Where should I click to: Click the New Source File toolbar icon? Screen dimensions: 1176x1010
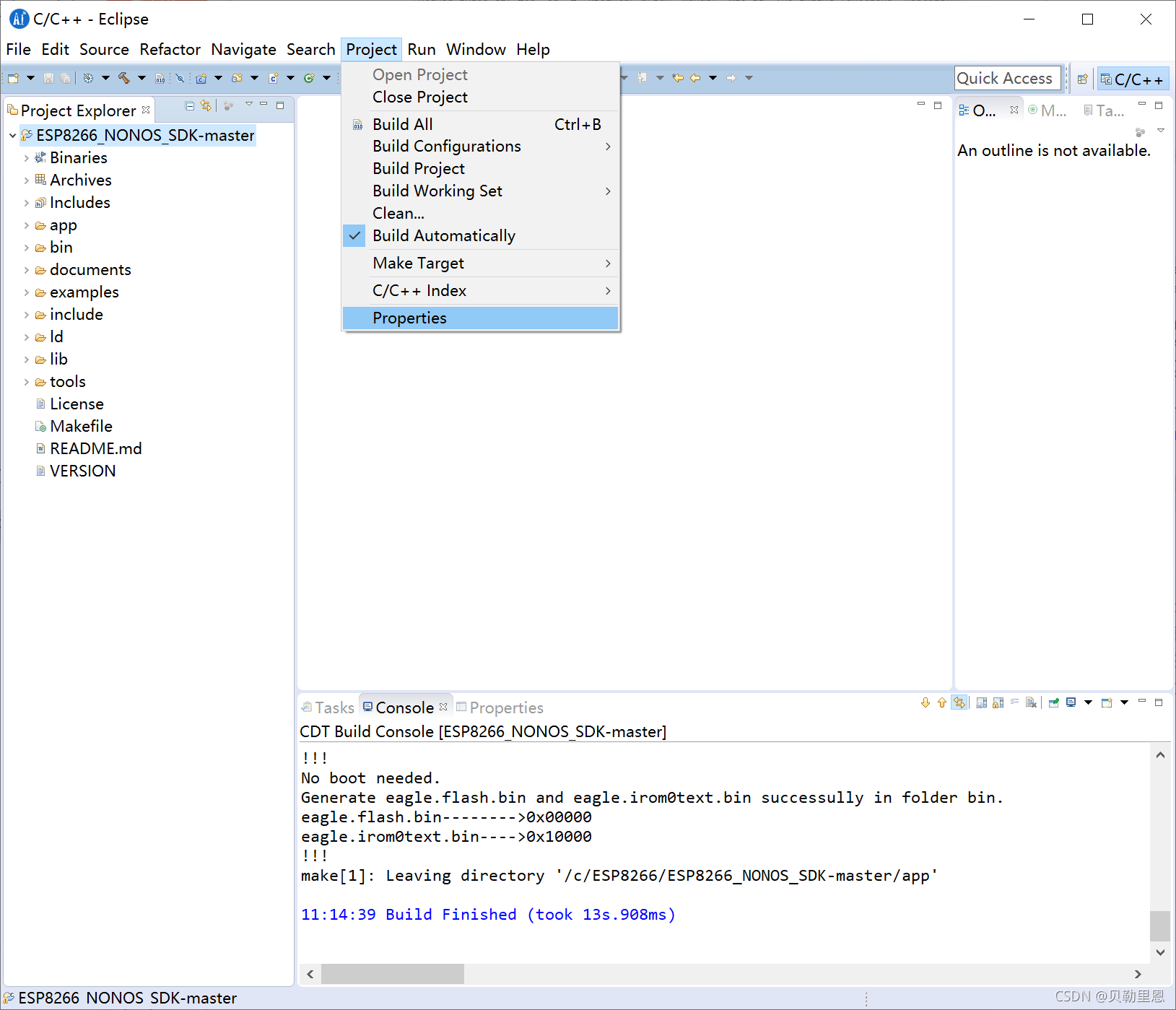coord(273,78)
